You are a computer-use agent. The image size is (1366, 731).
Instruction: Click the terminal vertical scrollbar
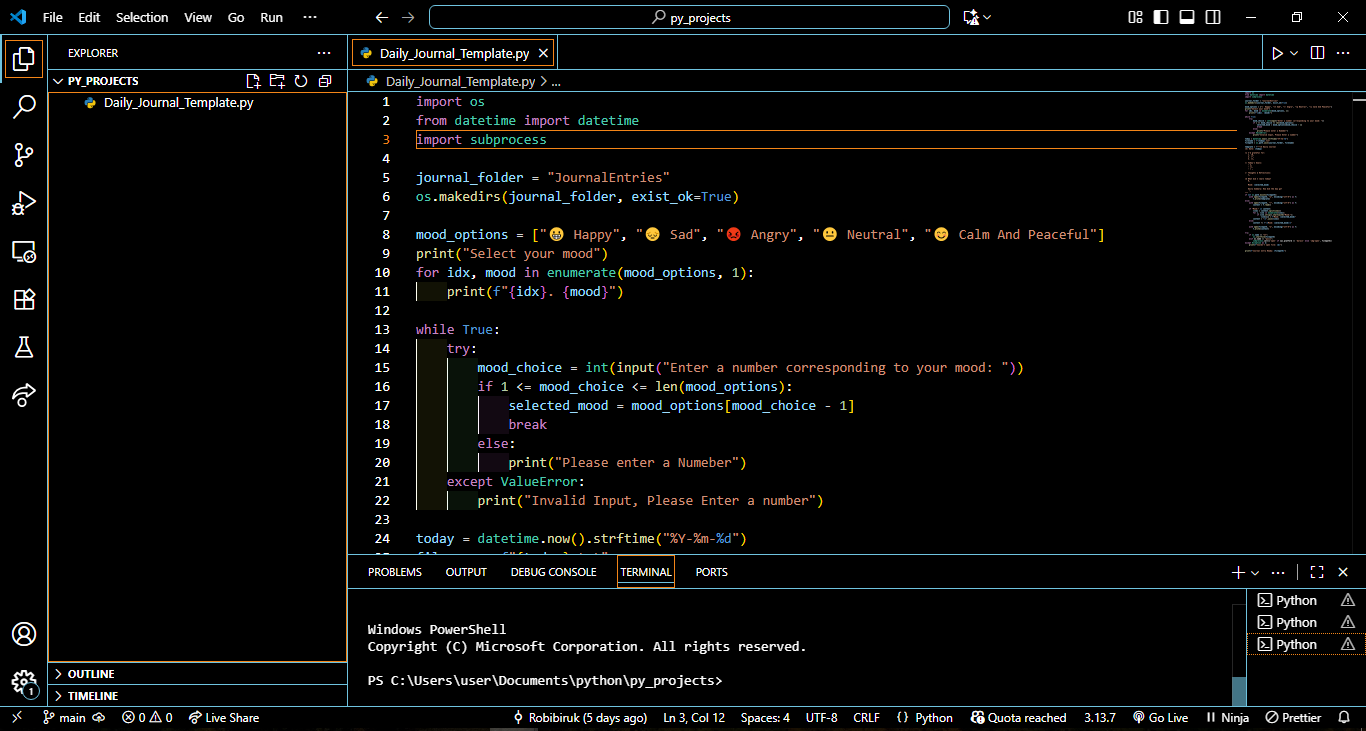(1239, 690)
